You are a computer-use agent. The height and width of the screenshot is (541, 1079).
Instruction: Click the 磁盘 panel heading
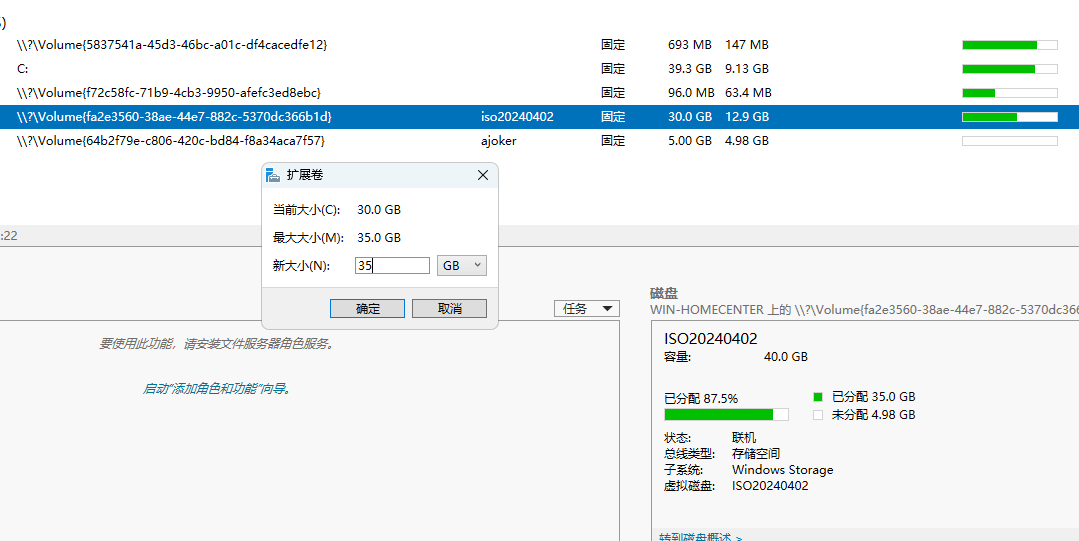pyautogui.click(x=664, y=293)
